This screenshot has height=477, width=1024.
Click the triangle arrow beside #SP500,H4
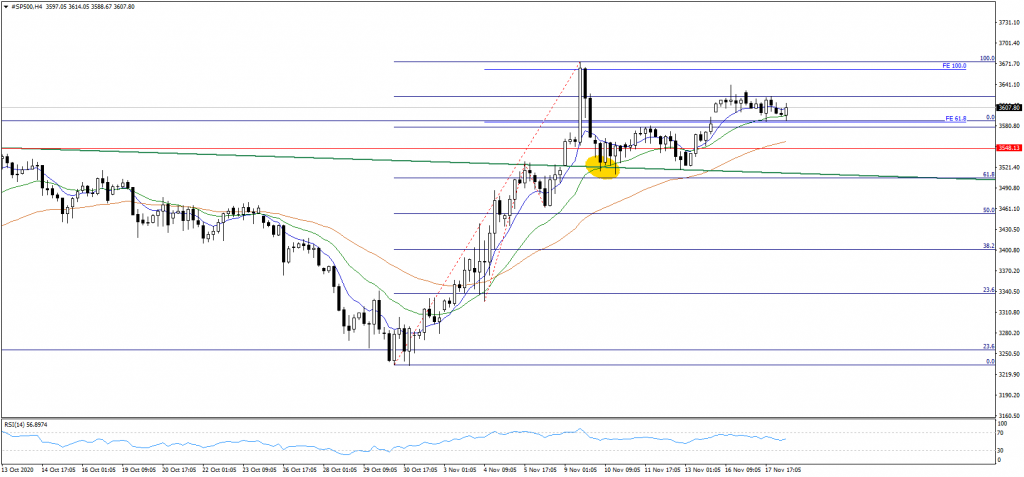(x=6, y=6)
